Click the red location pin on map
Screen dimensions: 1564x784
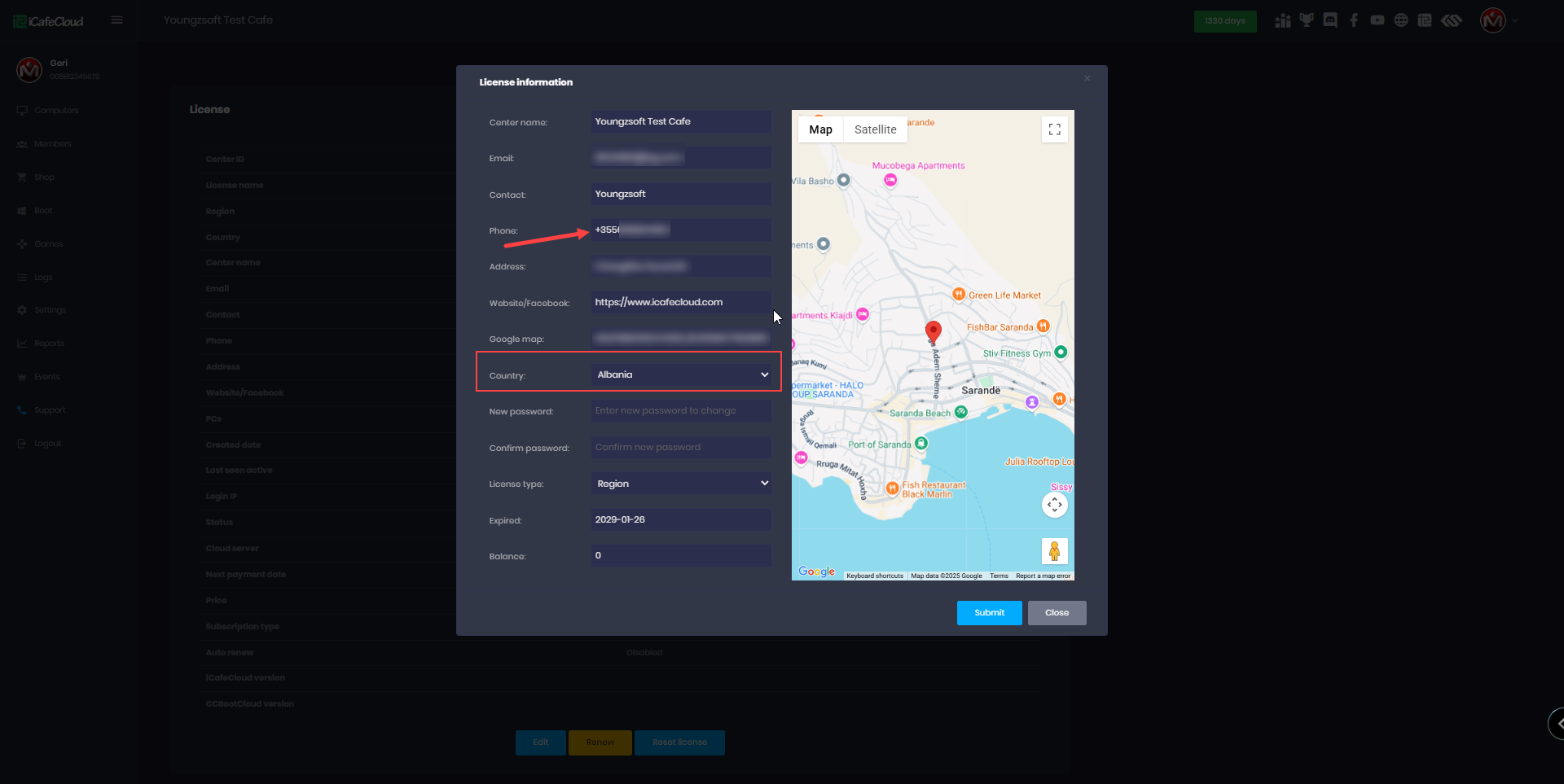934,331
